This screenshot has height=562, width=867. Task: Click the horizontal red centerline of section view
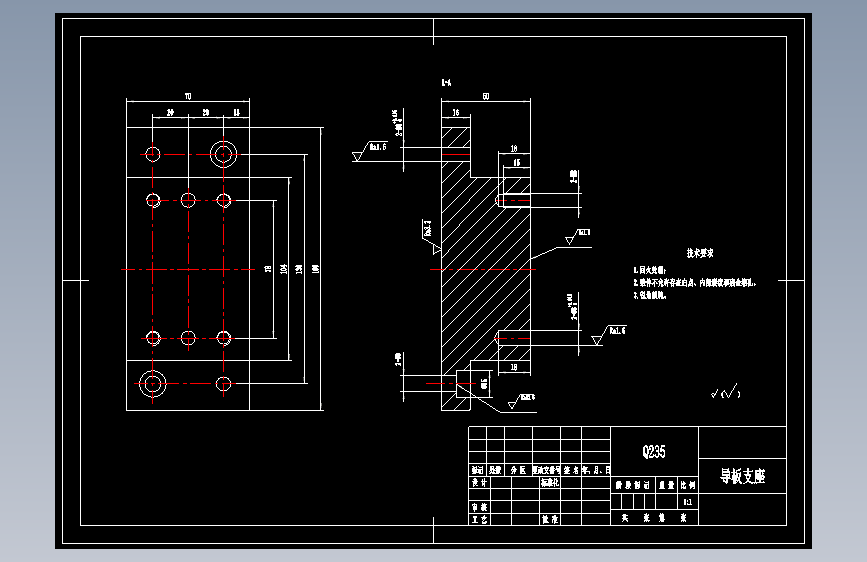click(x=483, y=269)
